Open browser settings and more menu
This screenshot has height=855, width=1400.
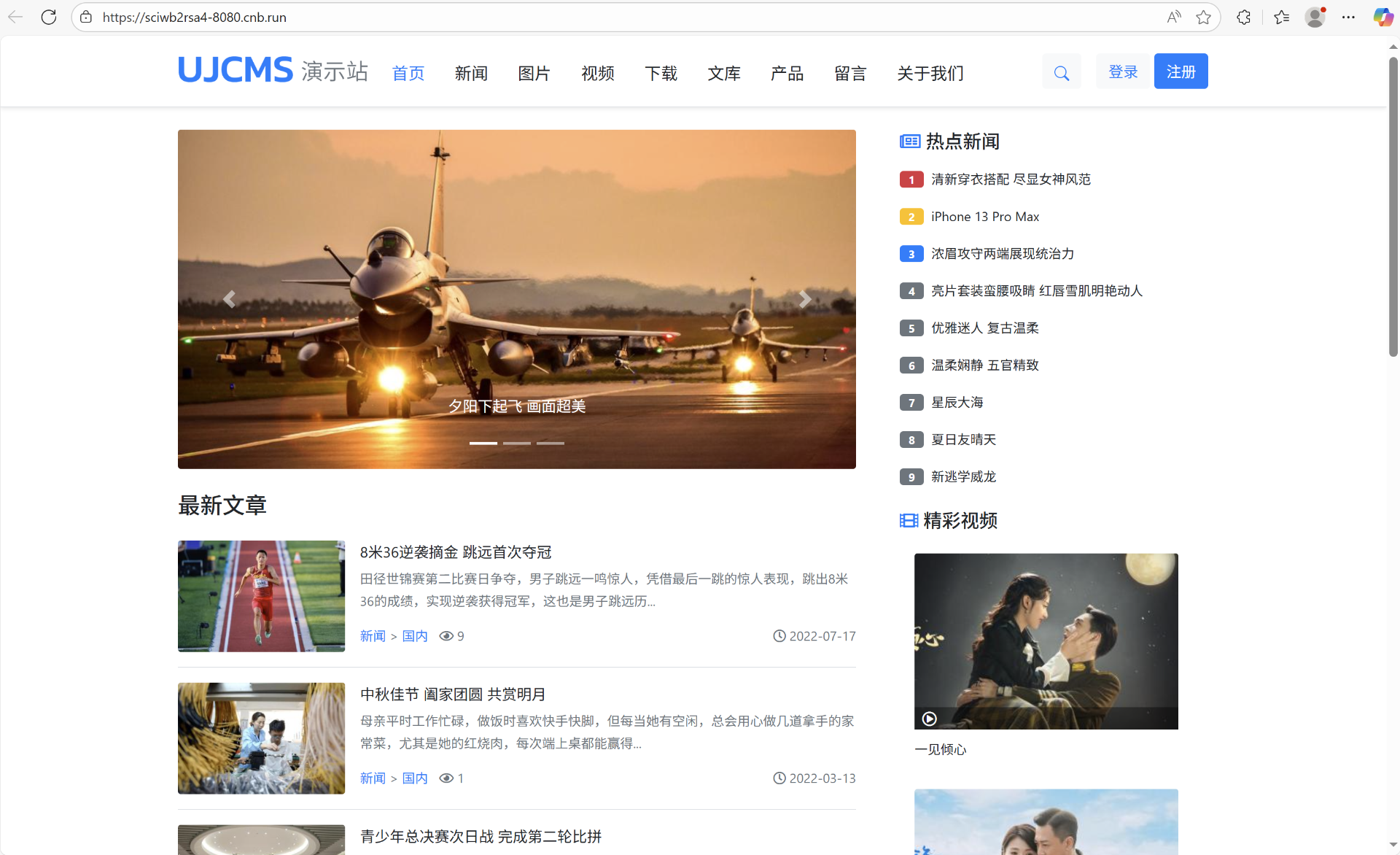[x=1349, y=17]
